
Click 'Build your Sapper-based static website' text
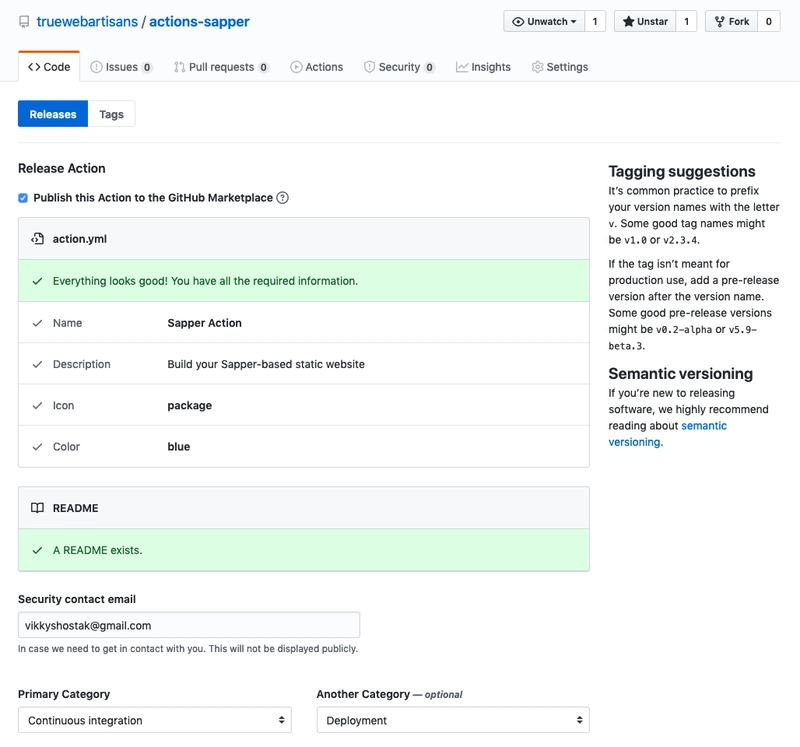click(x=266, y=364)
